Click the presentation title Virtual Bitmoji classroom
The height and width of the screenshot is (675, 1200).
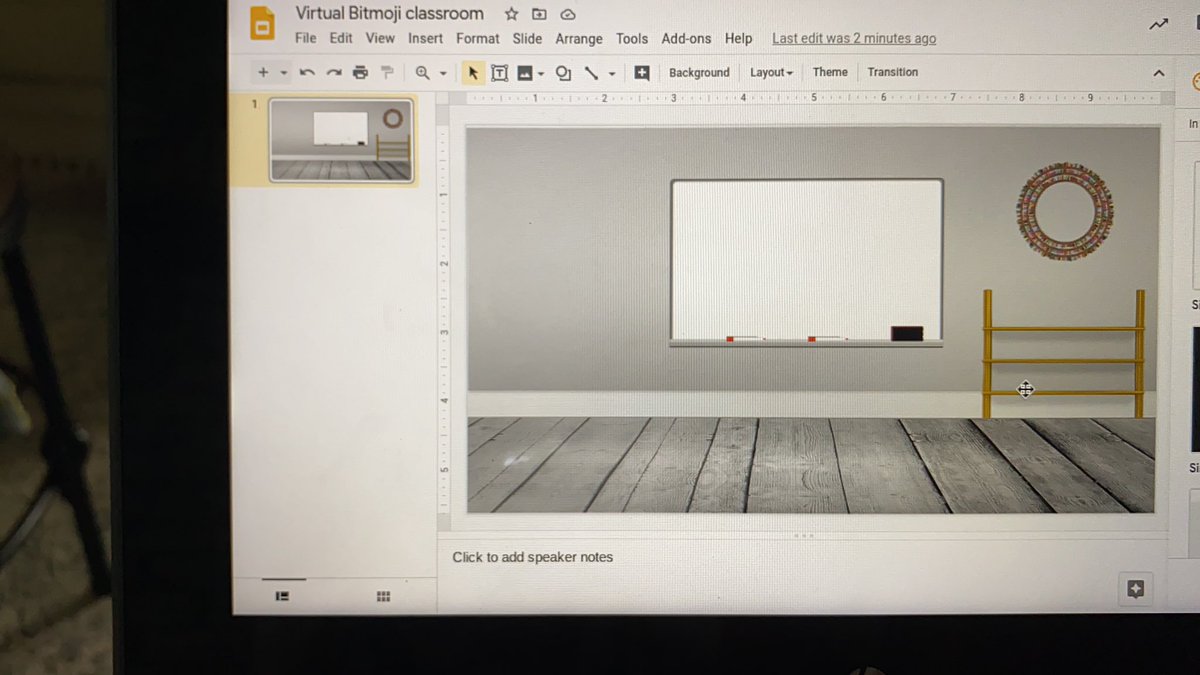click(x=389, y=14)
